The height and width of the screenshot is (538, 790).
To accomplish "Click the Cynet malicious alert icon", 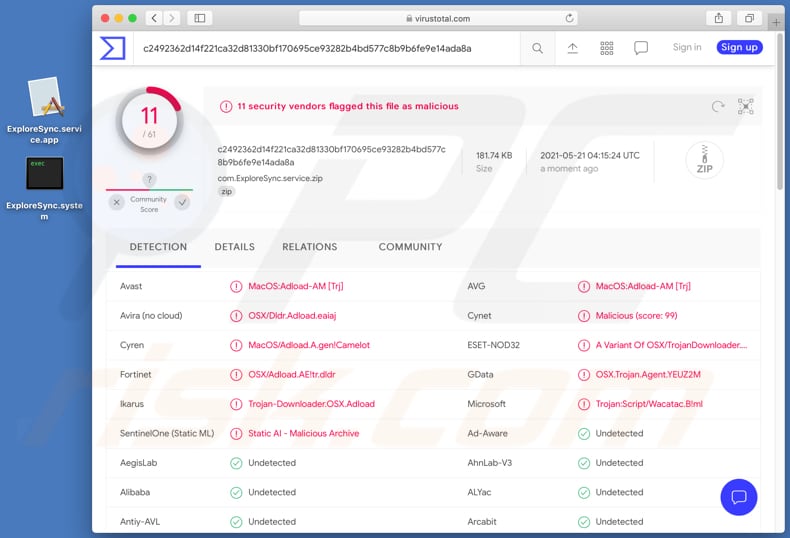I will [x=583, y=316].
